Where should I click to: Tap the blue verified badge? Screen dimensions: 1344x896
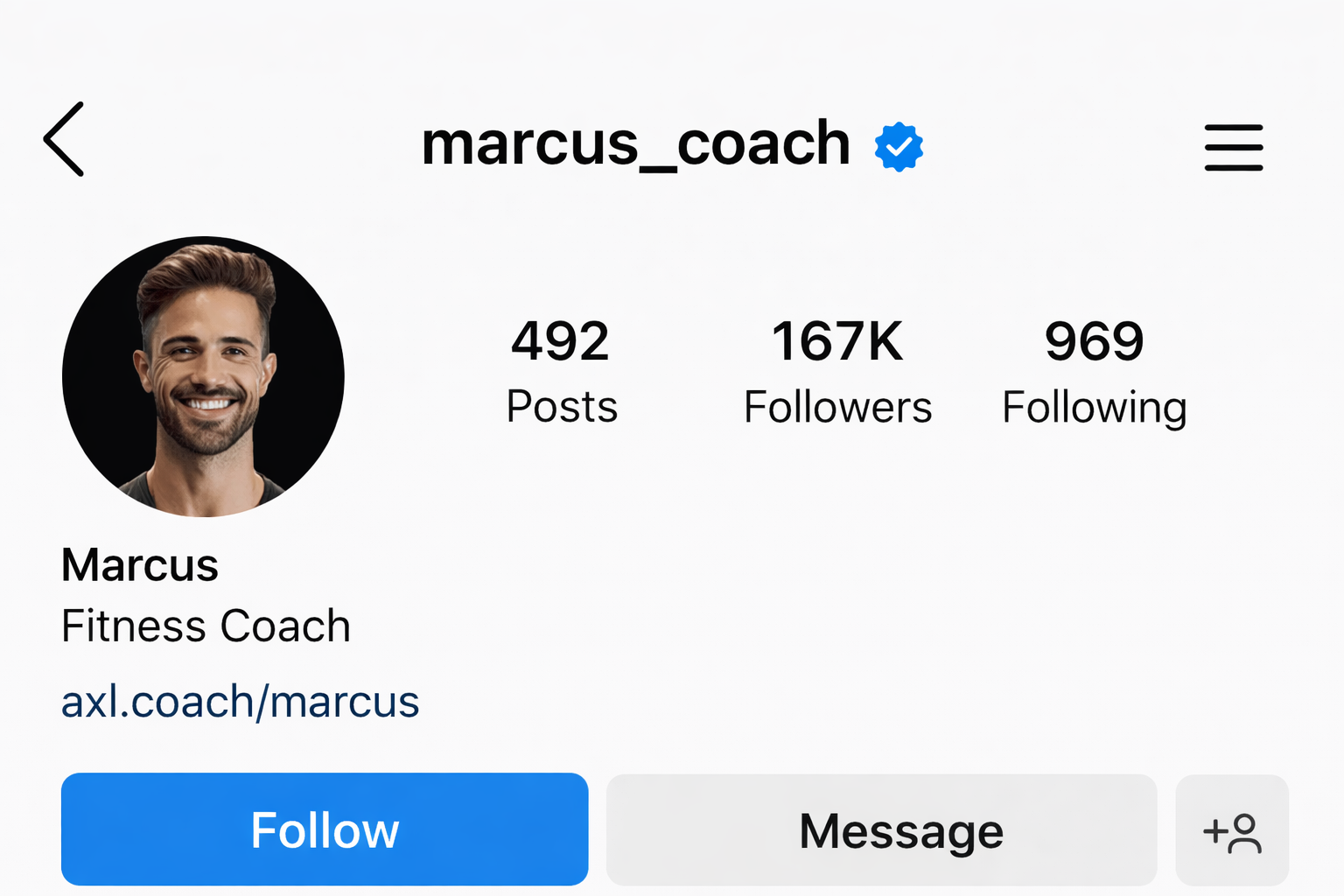tap(899, 146)
